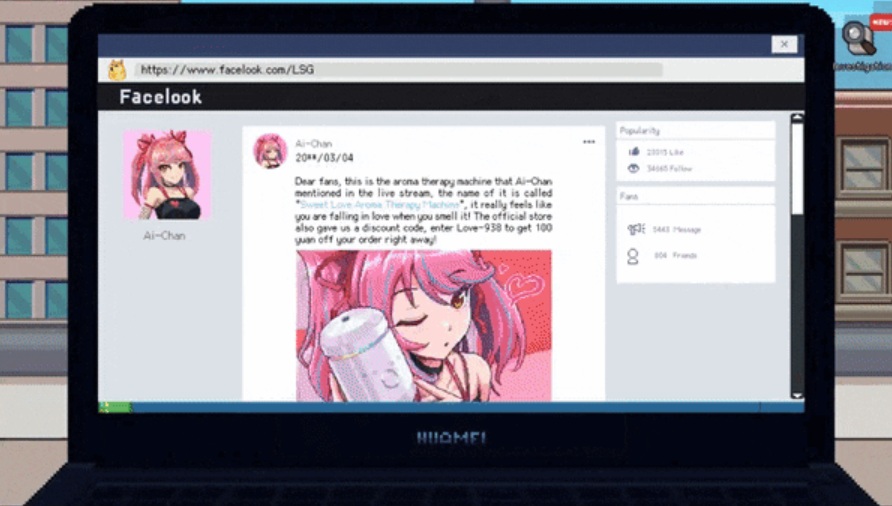
Task: Click the Popularity panel header
Action: point(696,130)
